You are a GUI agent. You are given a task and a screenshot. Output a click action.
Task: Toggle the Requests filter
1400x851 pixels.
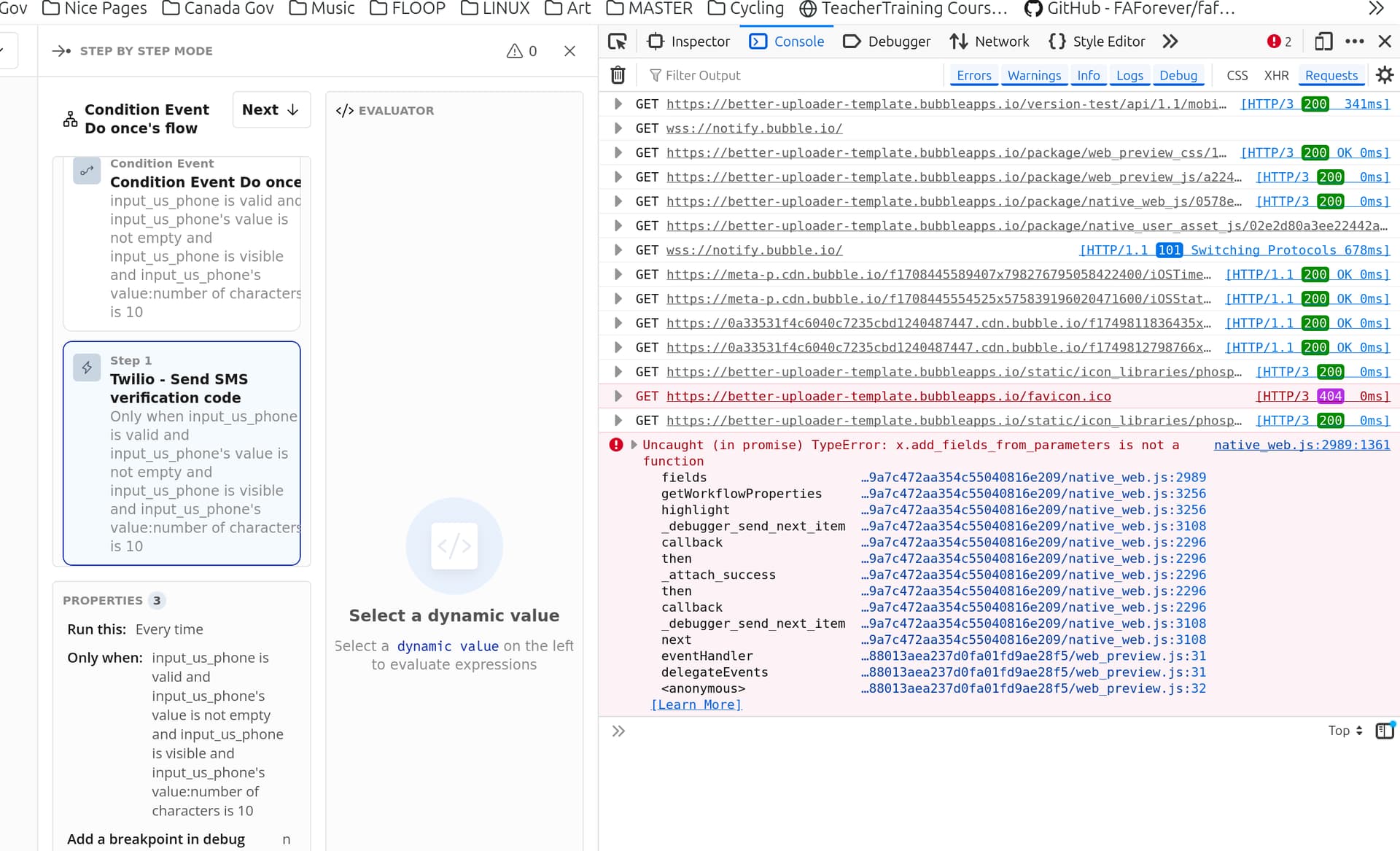coord(1331,75)
